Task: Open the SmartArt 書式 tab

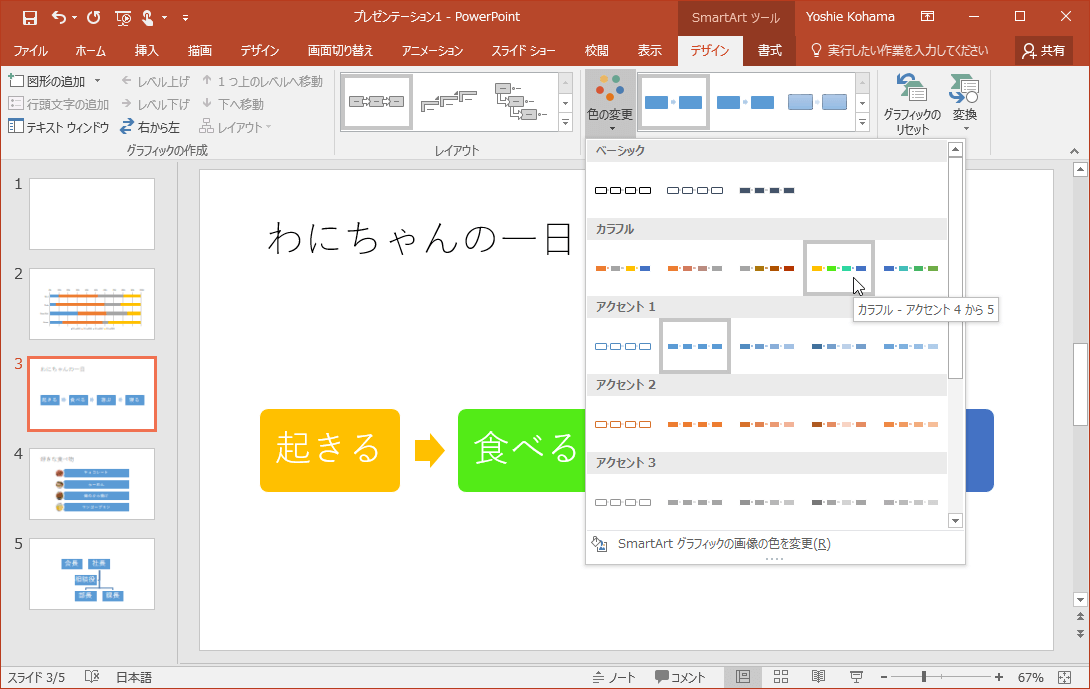Action: coord(769,51)
